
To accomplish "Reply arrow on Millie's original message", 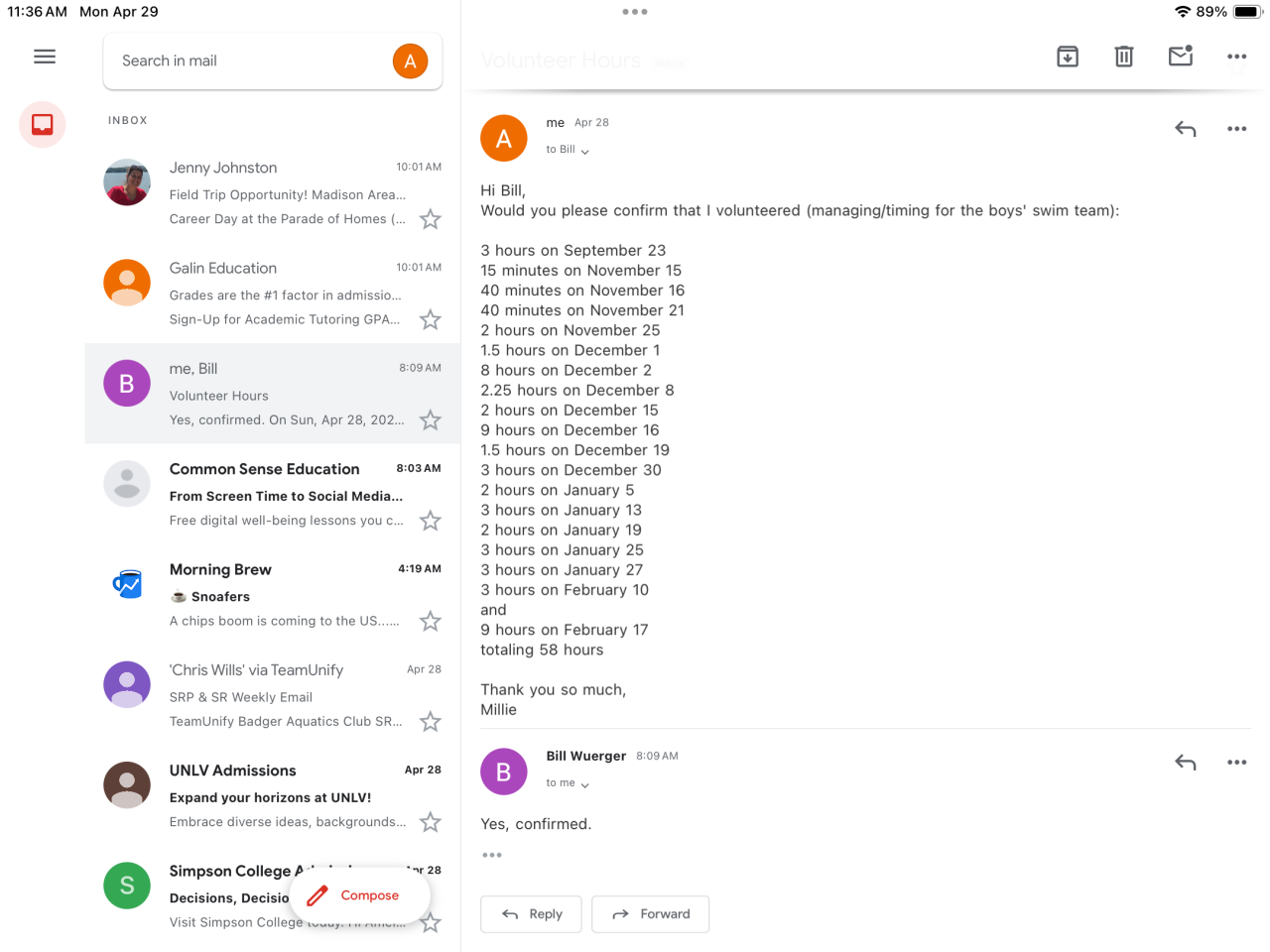I will point(1186,129).
